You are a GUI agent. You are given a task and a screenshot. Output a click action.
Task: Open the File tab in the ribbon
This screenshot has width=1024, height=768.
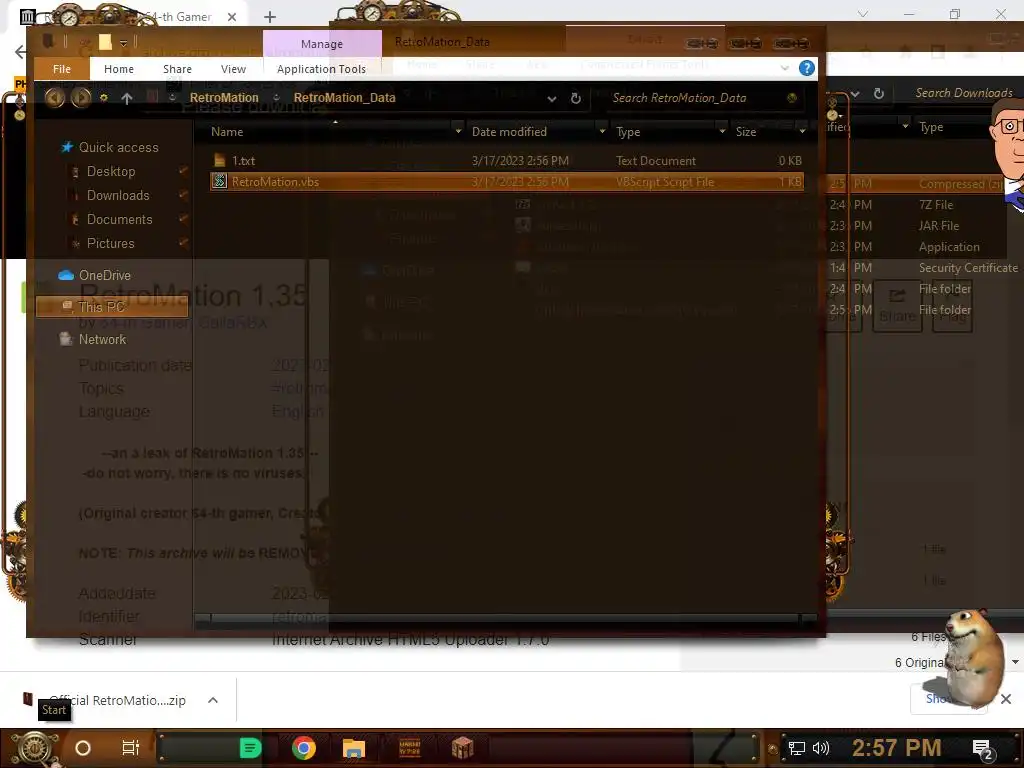pos(62,69)
